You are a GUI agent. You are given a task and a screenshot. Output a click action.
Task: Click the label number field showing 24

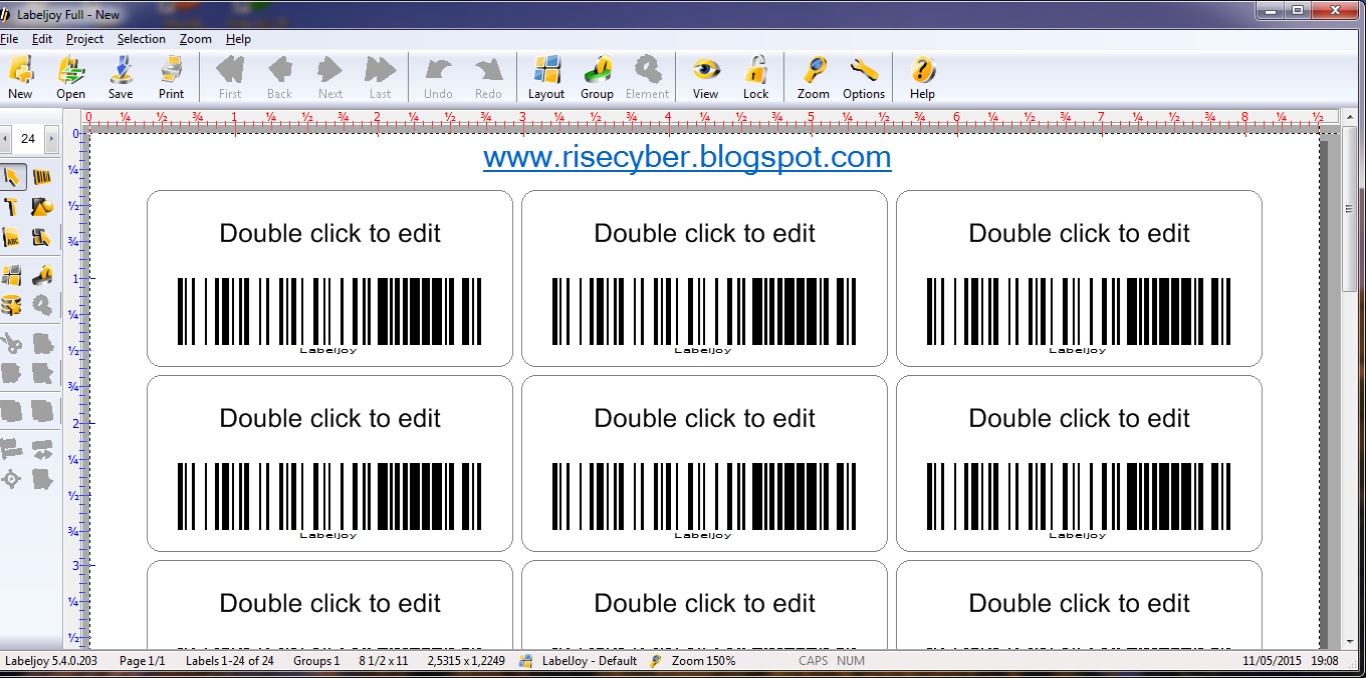(28, 139)
